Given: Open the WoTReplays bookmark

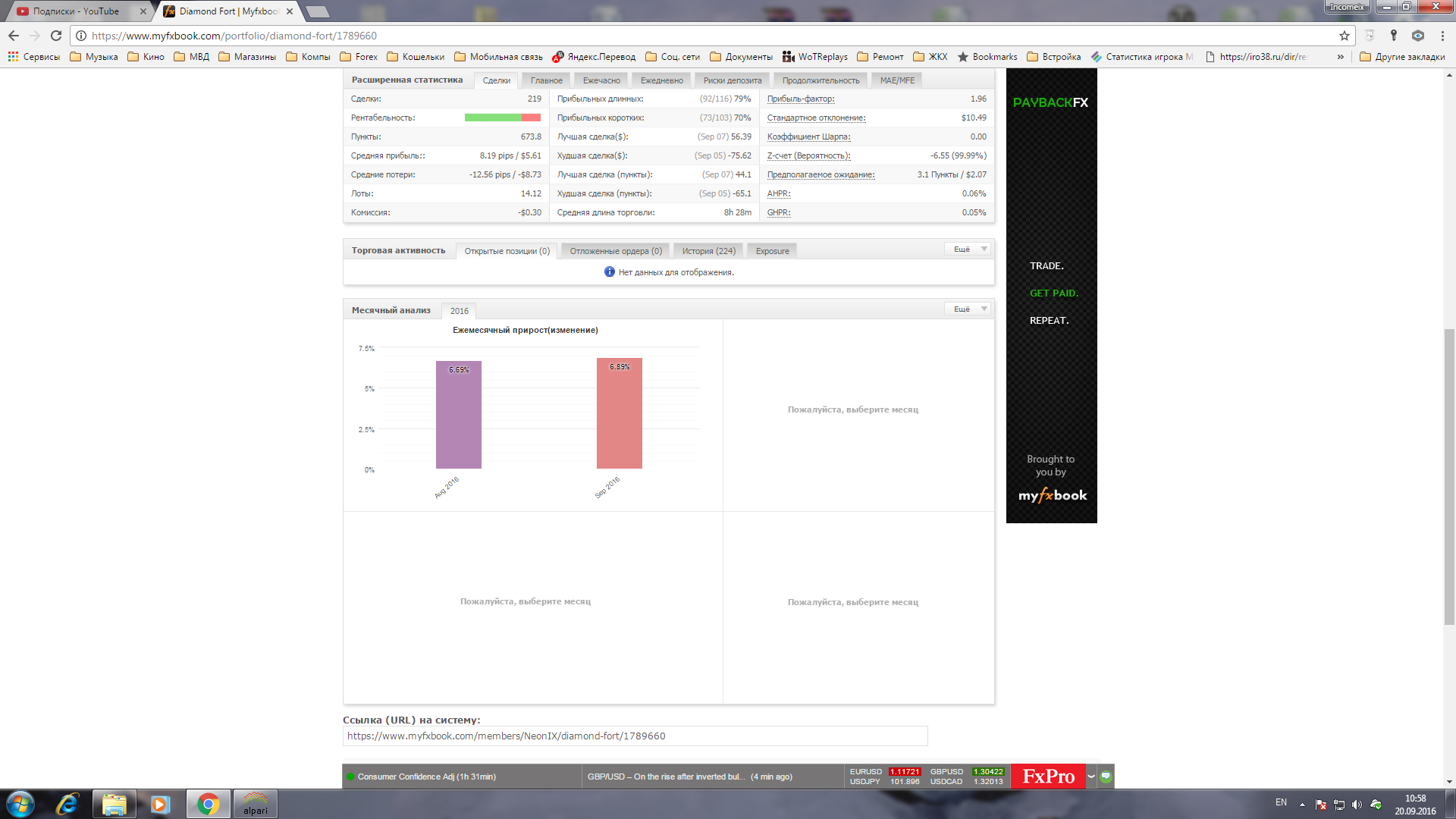Looking at the screenshot, I should (815, 57).
